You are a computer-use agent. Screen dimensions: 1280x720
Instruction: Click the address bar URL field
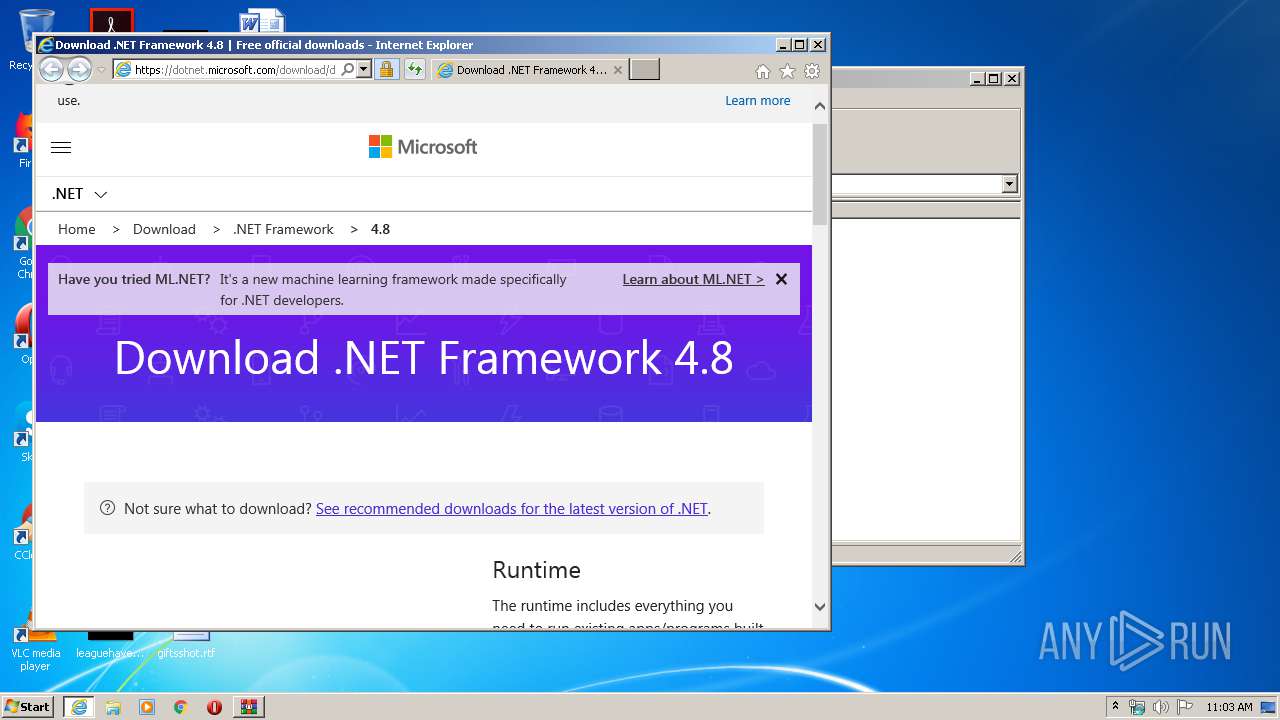click(x=236, y=70)
